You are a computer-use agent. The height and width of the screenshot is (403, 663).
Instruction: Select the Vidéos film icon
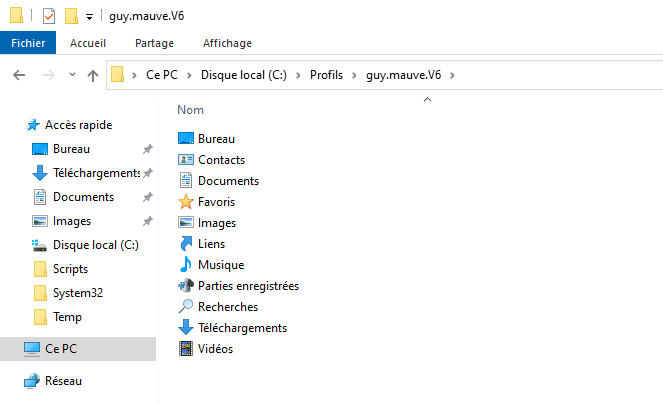tap(186, 349)
